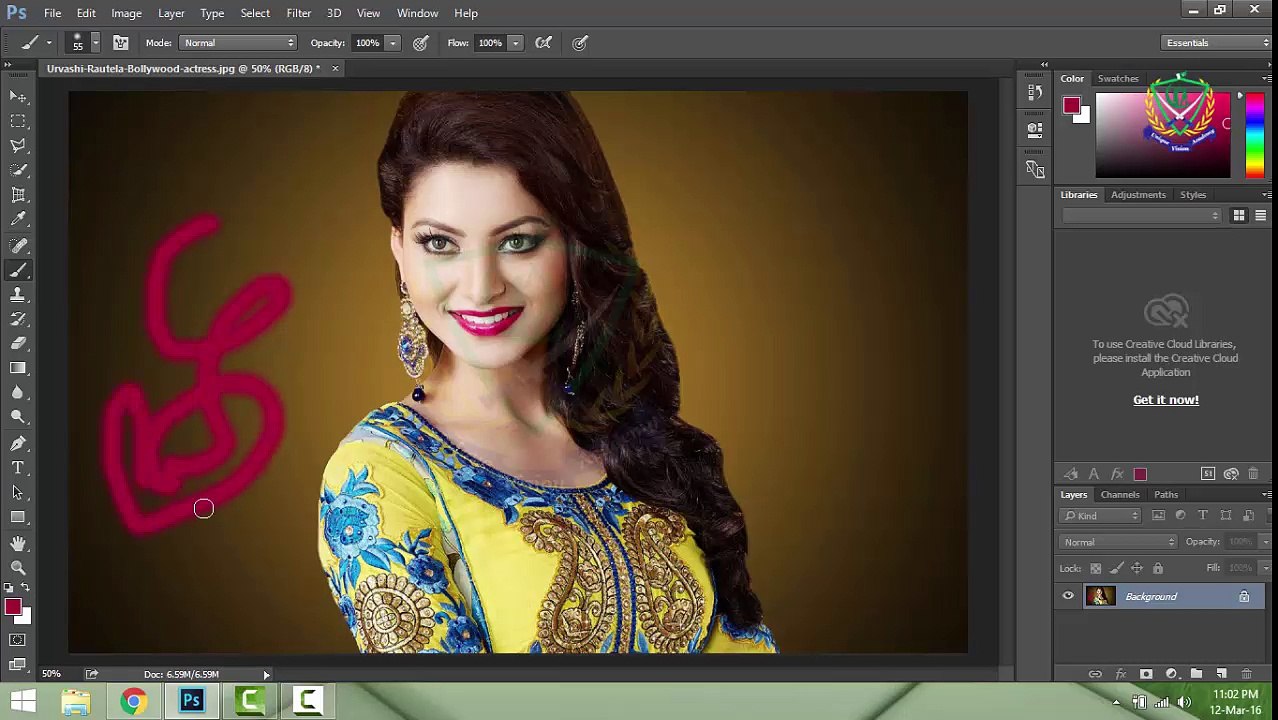The width and height of the screenshot is (1278, 720).
Task: Select the Eyedropper tool
Action: tap(18, 220)
